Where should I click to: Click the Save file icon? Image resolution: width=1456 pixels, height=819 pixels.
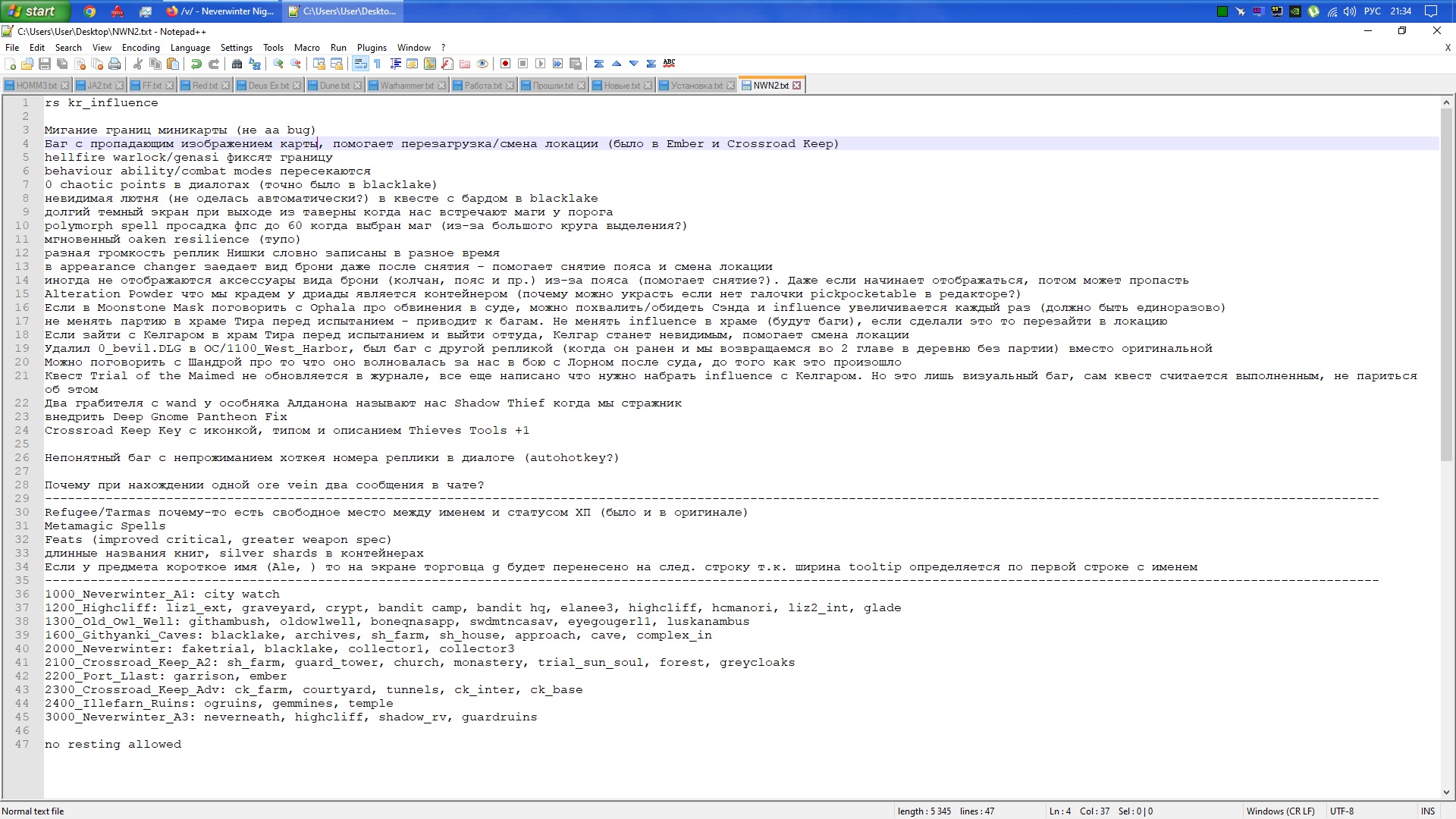click(45, 64)
